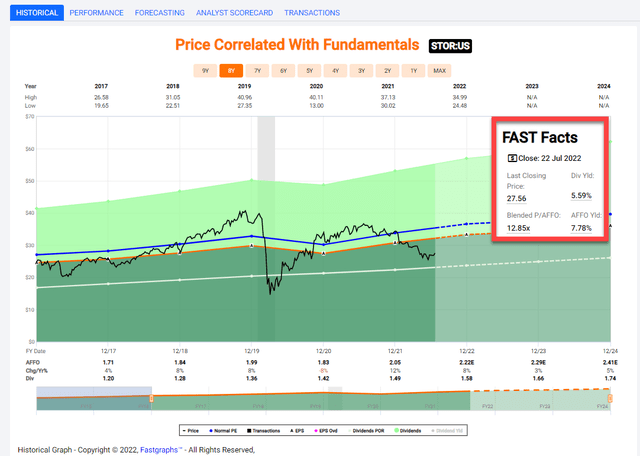This screenshot has height=456, width=640.
Task: Click the 12/21 dividend value 1.49
Action: click(x=395, y=378)
